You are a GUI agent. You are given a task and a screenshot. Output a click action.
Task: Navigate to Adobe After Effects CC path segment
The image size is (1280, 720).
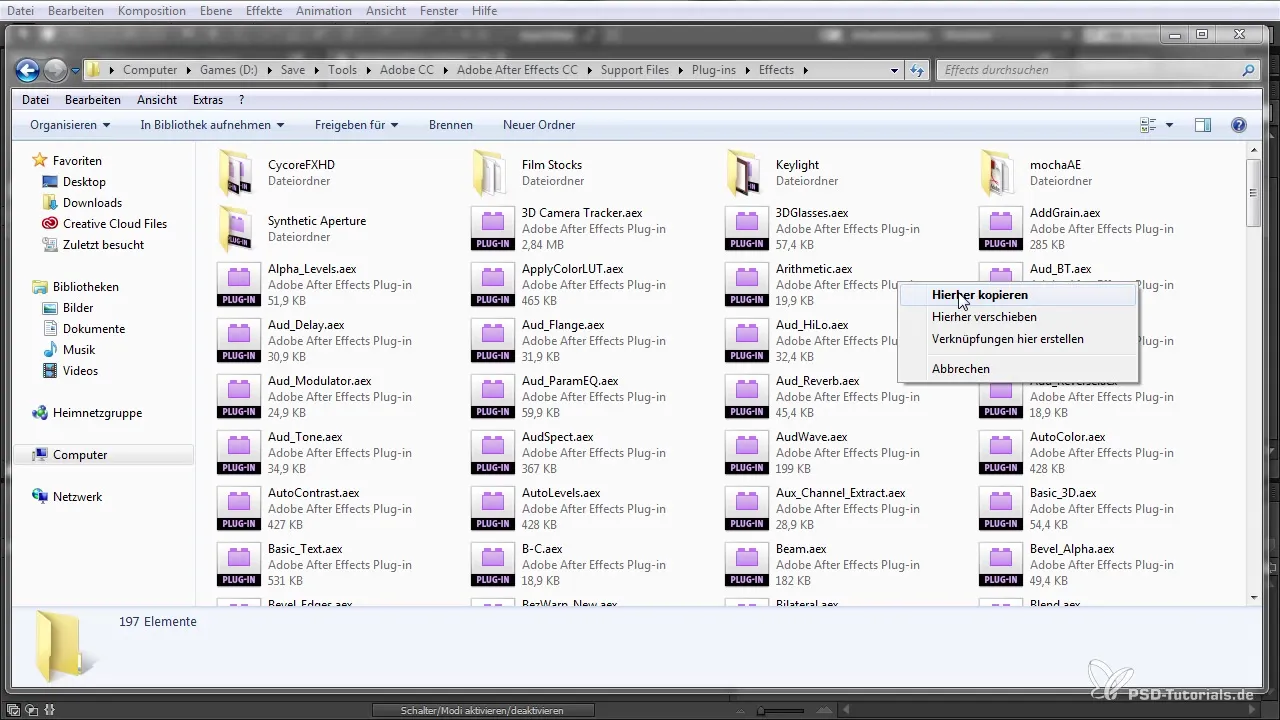(517, 70)
